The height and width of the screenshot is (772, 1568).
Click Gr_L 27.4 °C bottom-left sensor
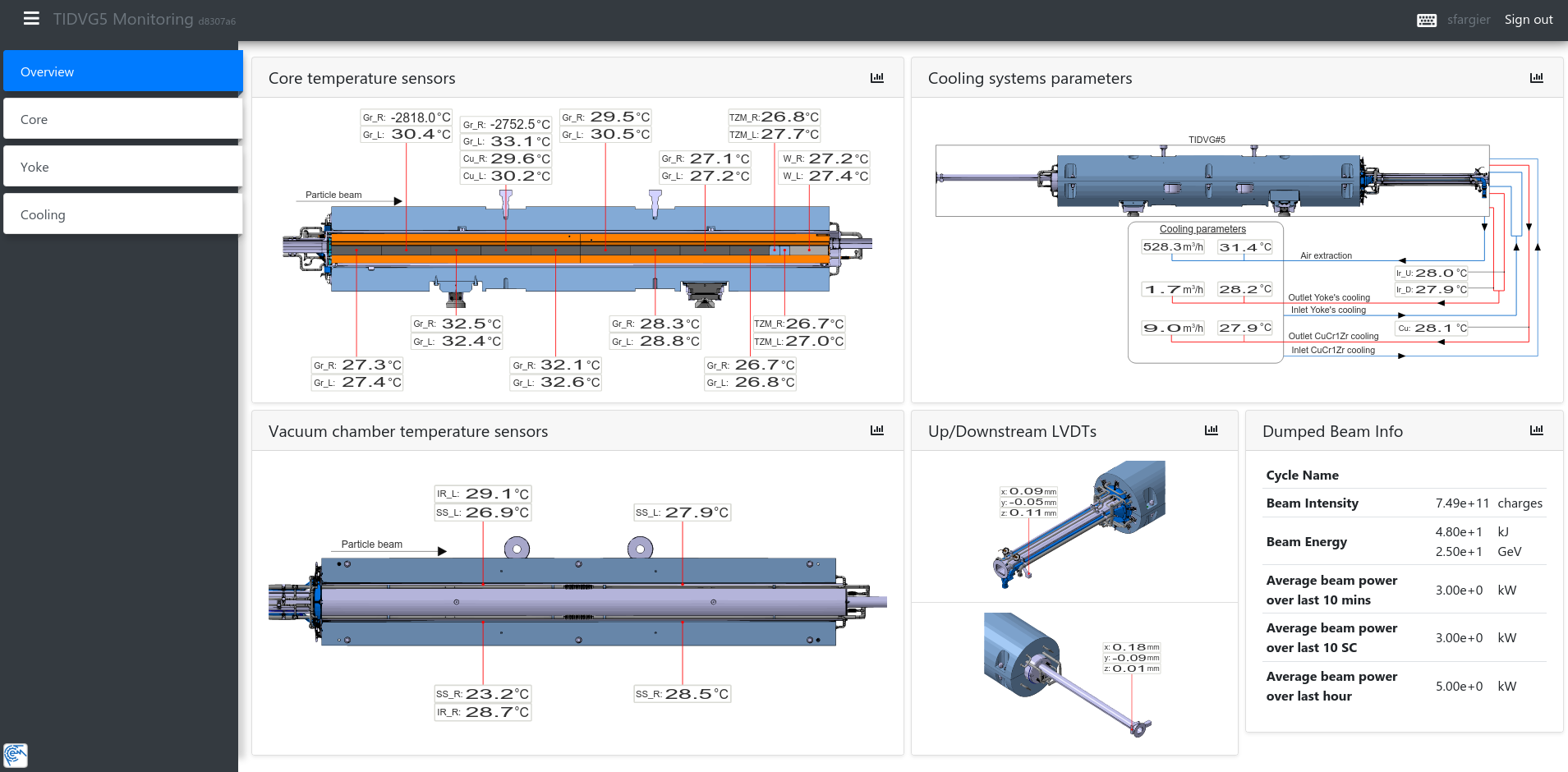point(357,382)
